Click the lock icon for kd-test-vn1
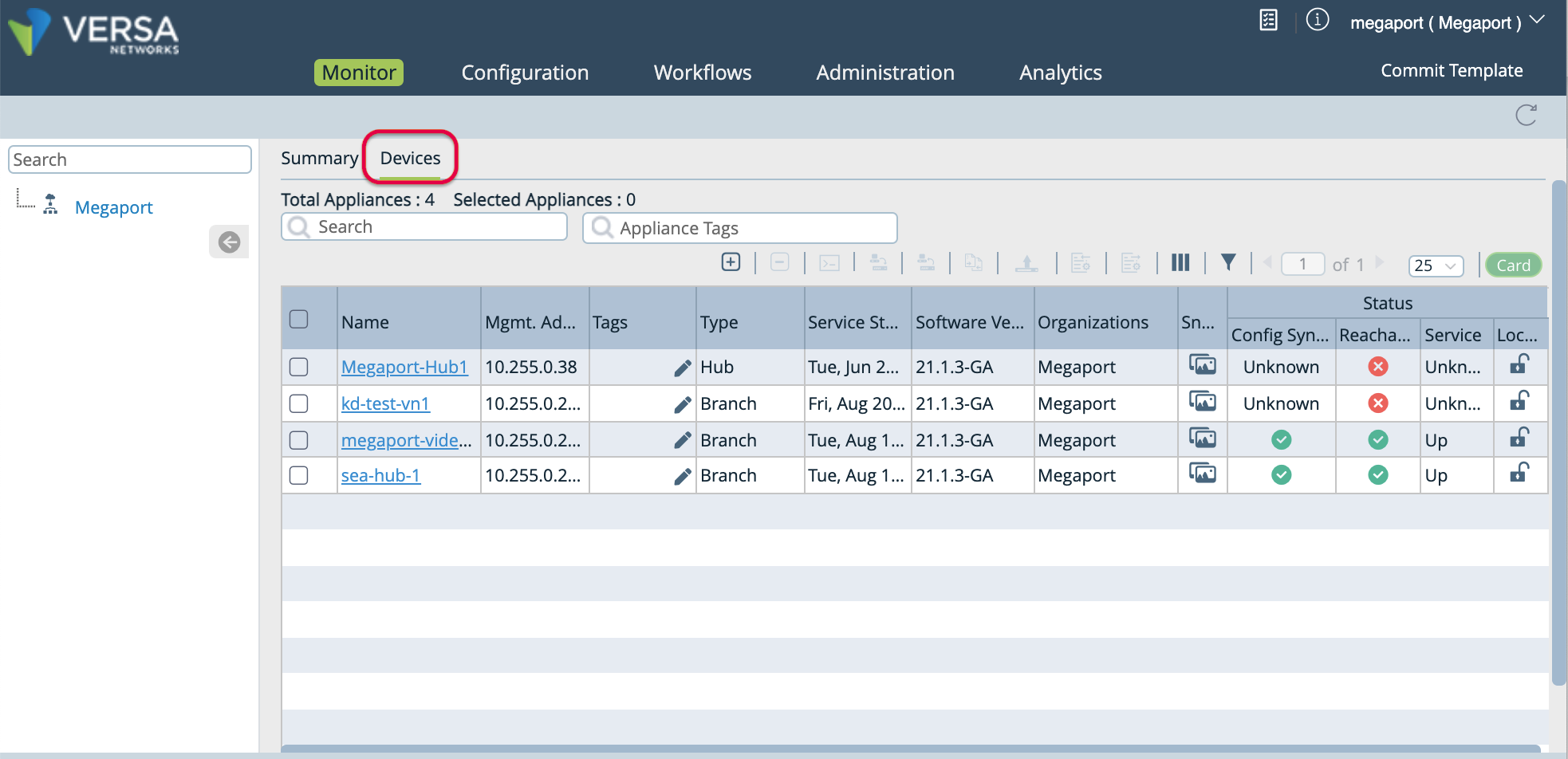The image size is (1568, 759). point(1519,402)
